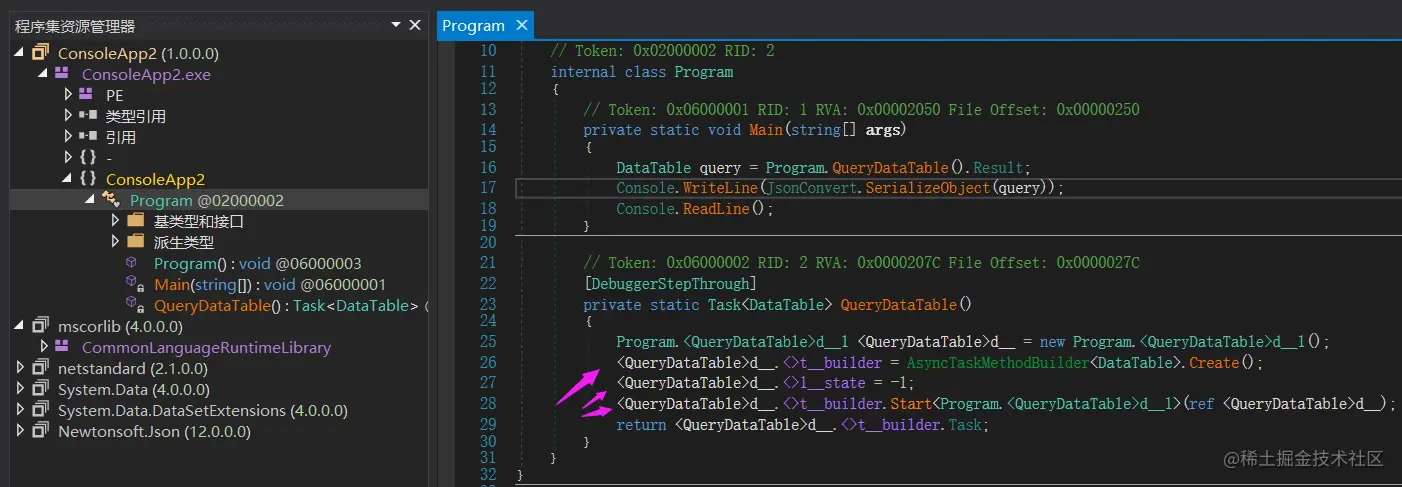1402x487 pixels.
Task: Expand the PE node
Action: pos(68,95)
